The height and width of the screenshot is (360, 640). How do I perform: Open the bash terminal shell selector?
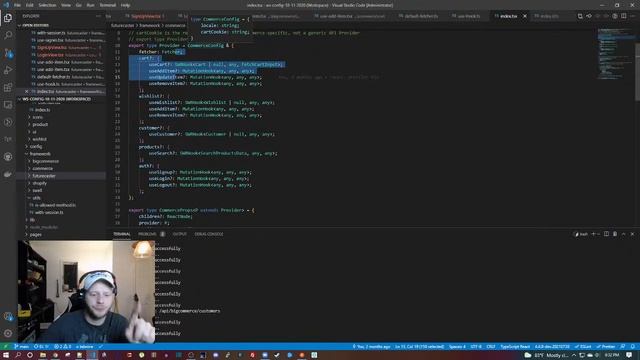(581, 234)
